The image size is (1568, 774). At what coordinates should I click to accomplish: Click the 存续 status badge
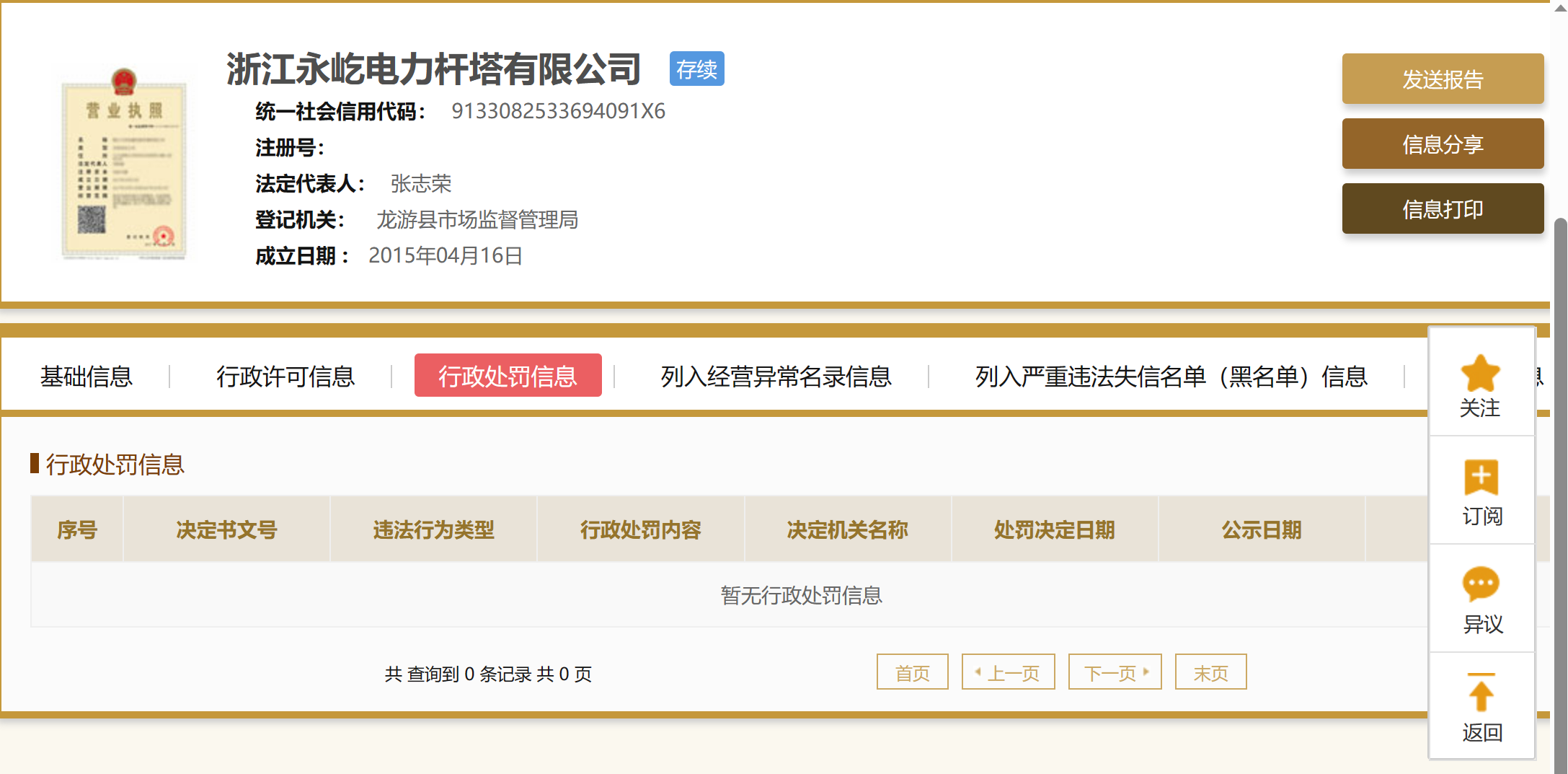click(x=696, y=69)
